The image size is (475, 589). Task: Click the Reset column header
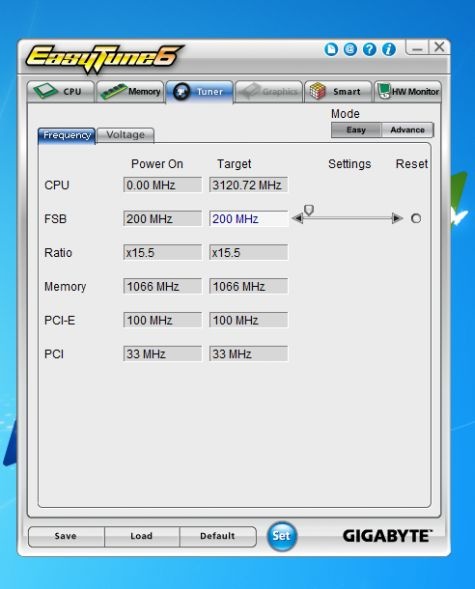point(412,164)
